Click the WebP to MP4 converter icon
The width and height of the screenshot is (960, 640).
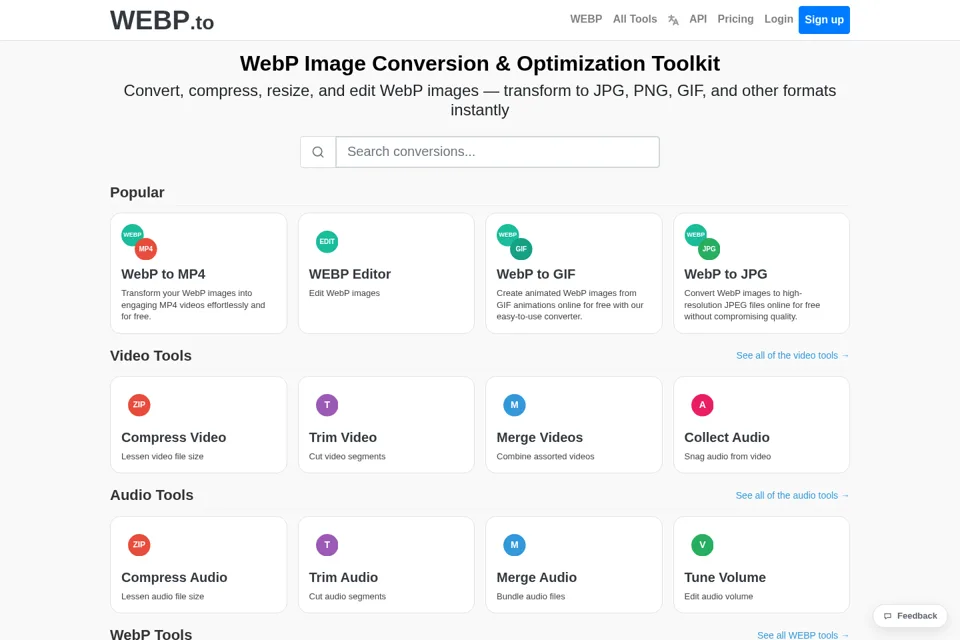tap(139, 242)
